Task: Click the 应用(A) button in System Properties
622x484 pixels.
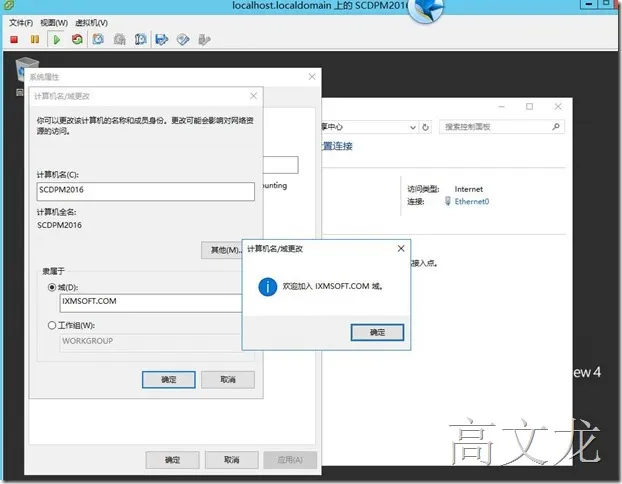Action: pos(290,460)
